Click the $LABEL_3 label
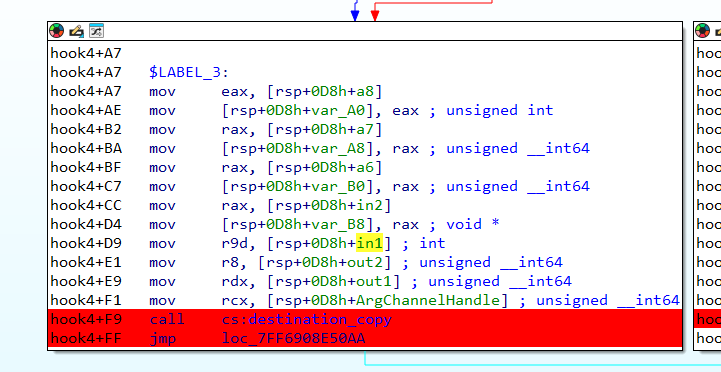Image resolution: width=721 pixels, height=372 pixels. [189, 72]
